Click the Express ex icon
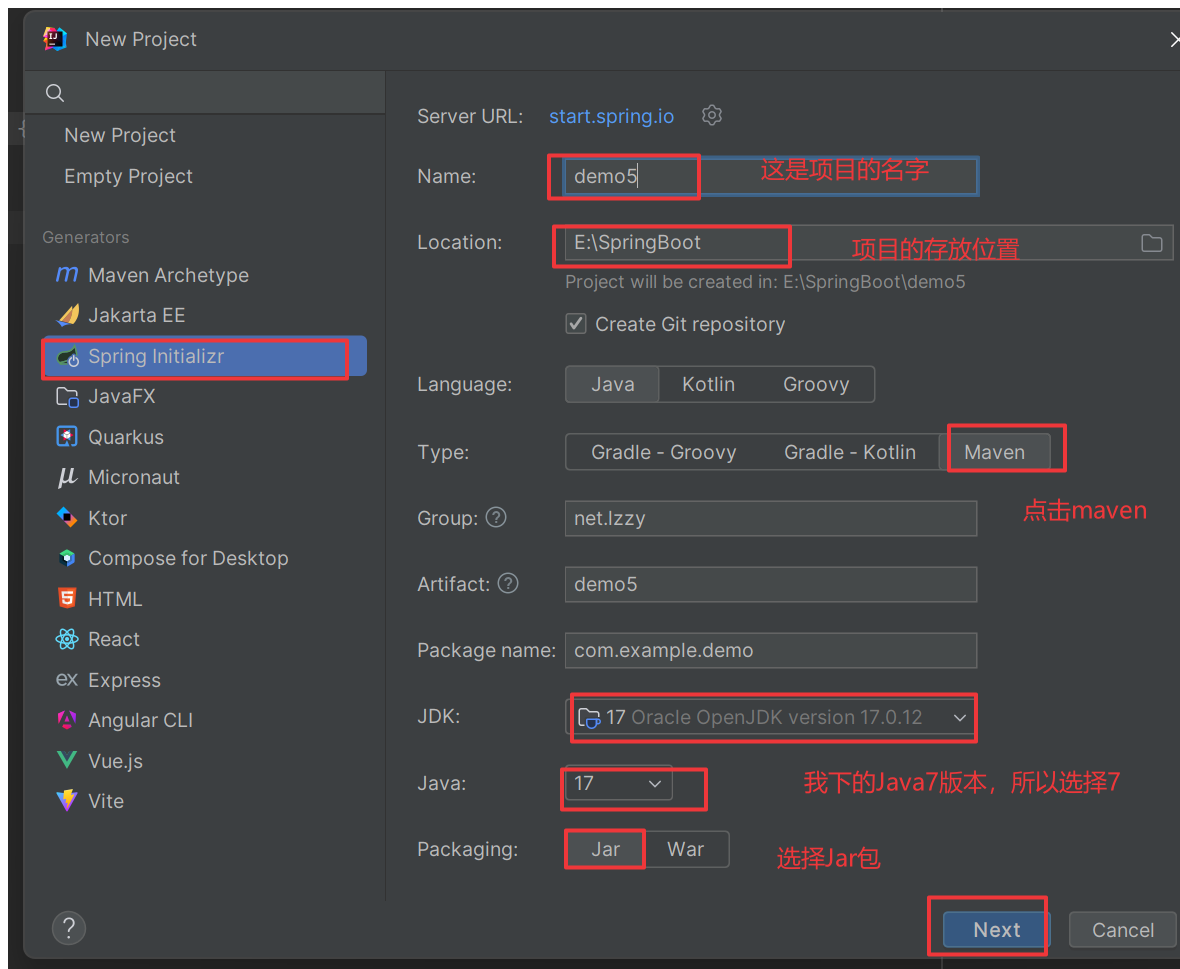 click(x=67, y=679)
